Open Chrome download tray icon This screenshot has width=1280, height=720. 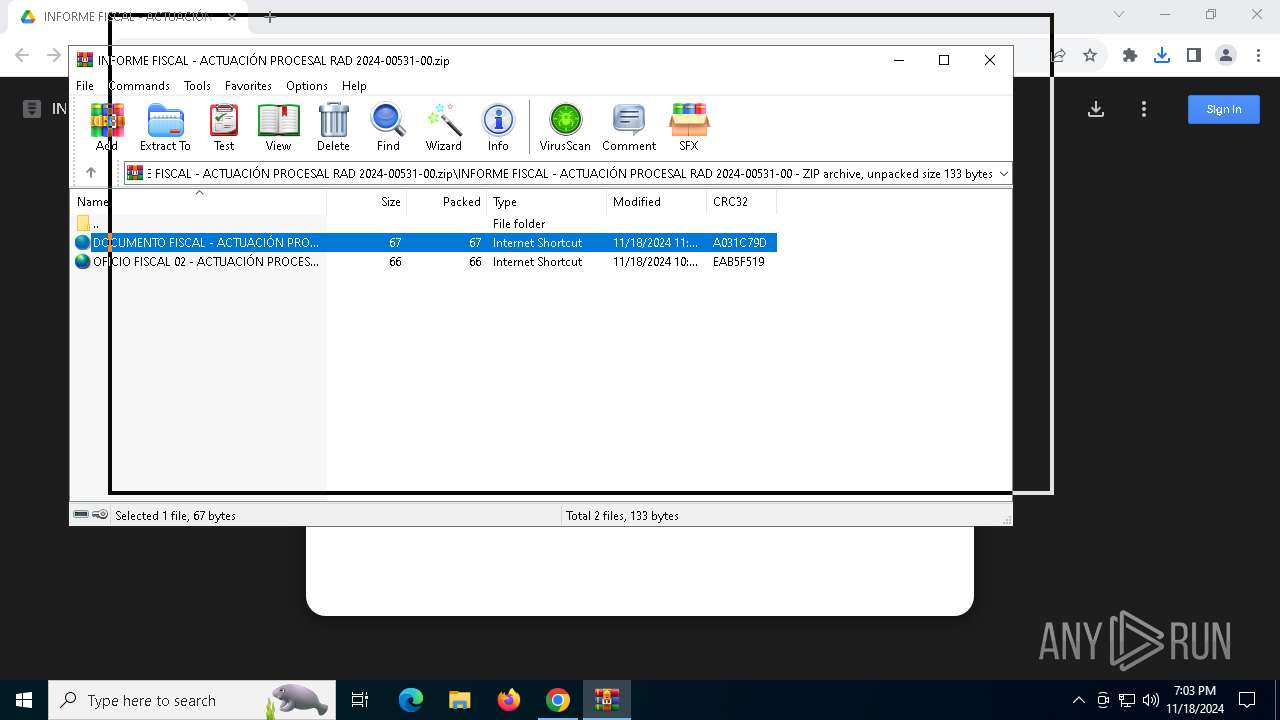point(1161,55)
